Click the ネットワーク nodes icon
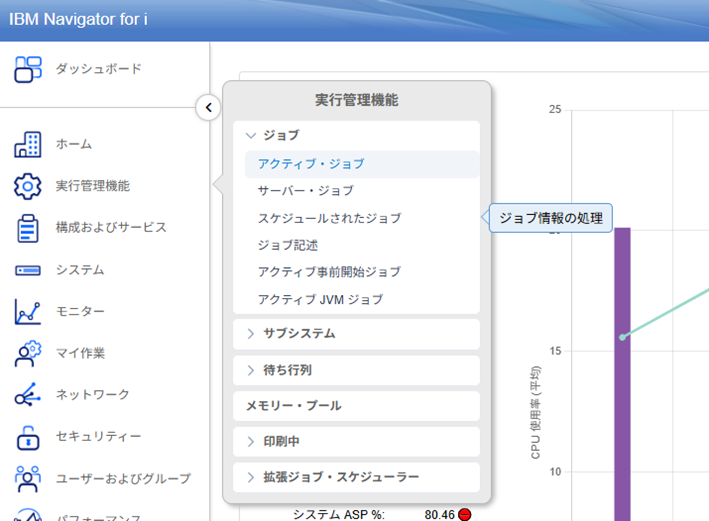 [x=28, y=394]
